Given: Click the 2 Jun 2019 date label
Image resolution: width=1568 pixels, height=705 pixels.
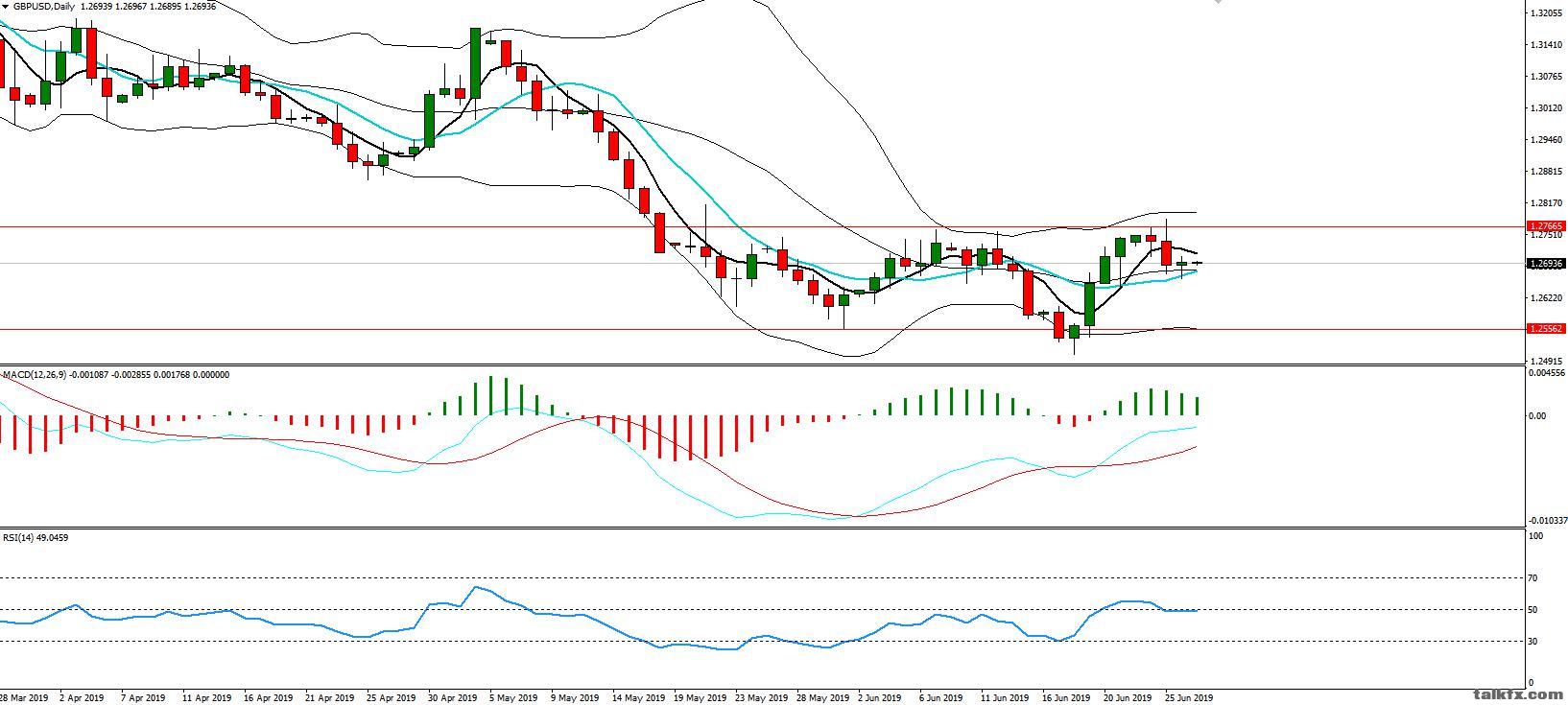Looking at the screenshot, I should 880,697.
